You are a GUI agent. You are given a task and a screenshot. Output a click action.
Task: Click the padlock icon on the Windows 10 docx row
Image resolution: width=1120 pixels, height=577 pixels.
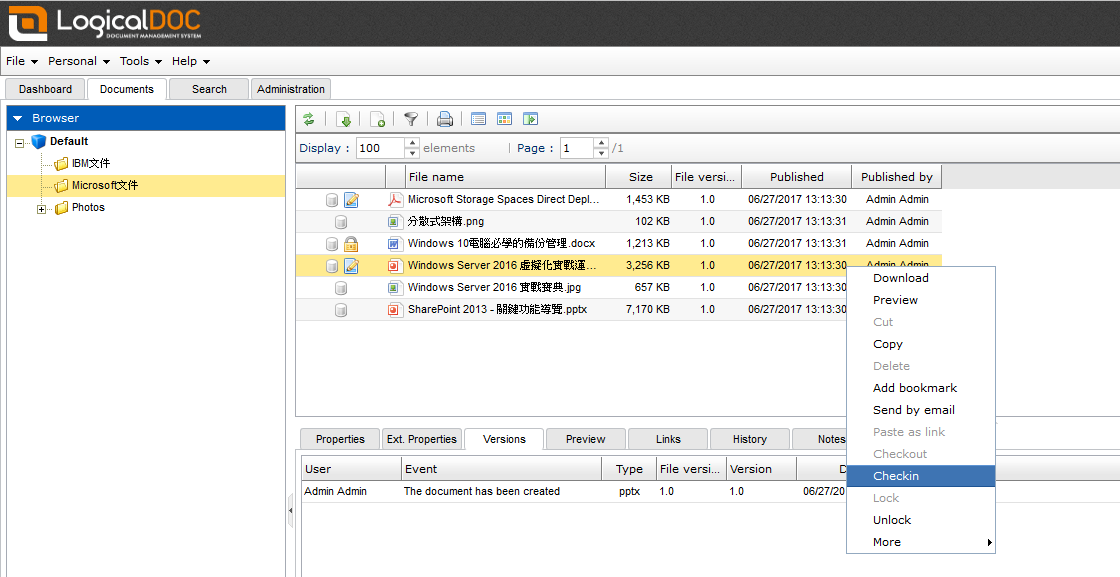pyautogui.click(x=351, y=244)
